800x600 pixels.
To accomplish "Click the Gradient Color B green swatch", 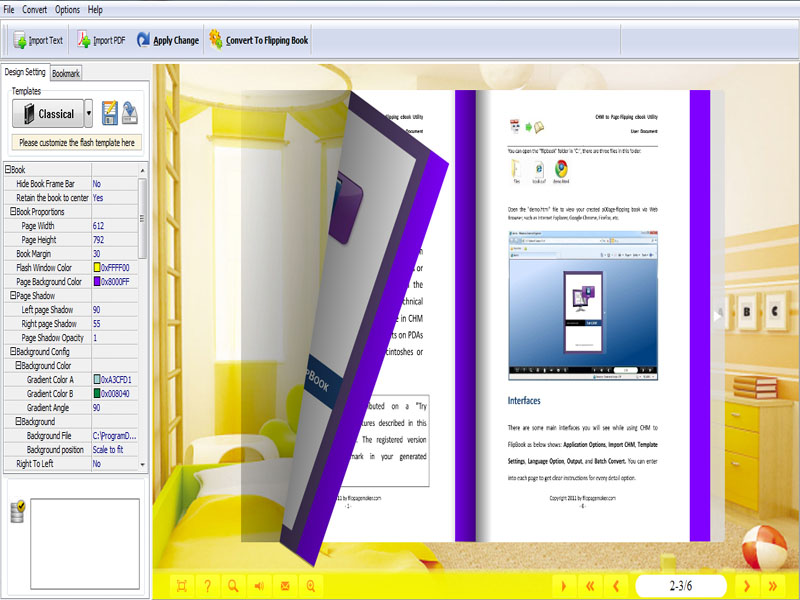I will (97, 393).
